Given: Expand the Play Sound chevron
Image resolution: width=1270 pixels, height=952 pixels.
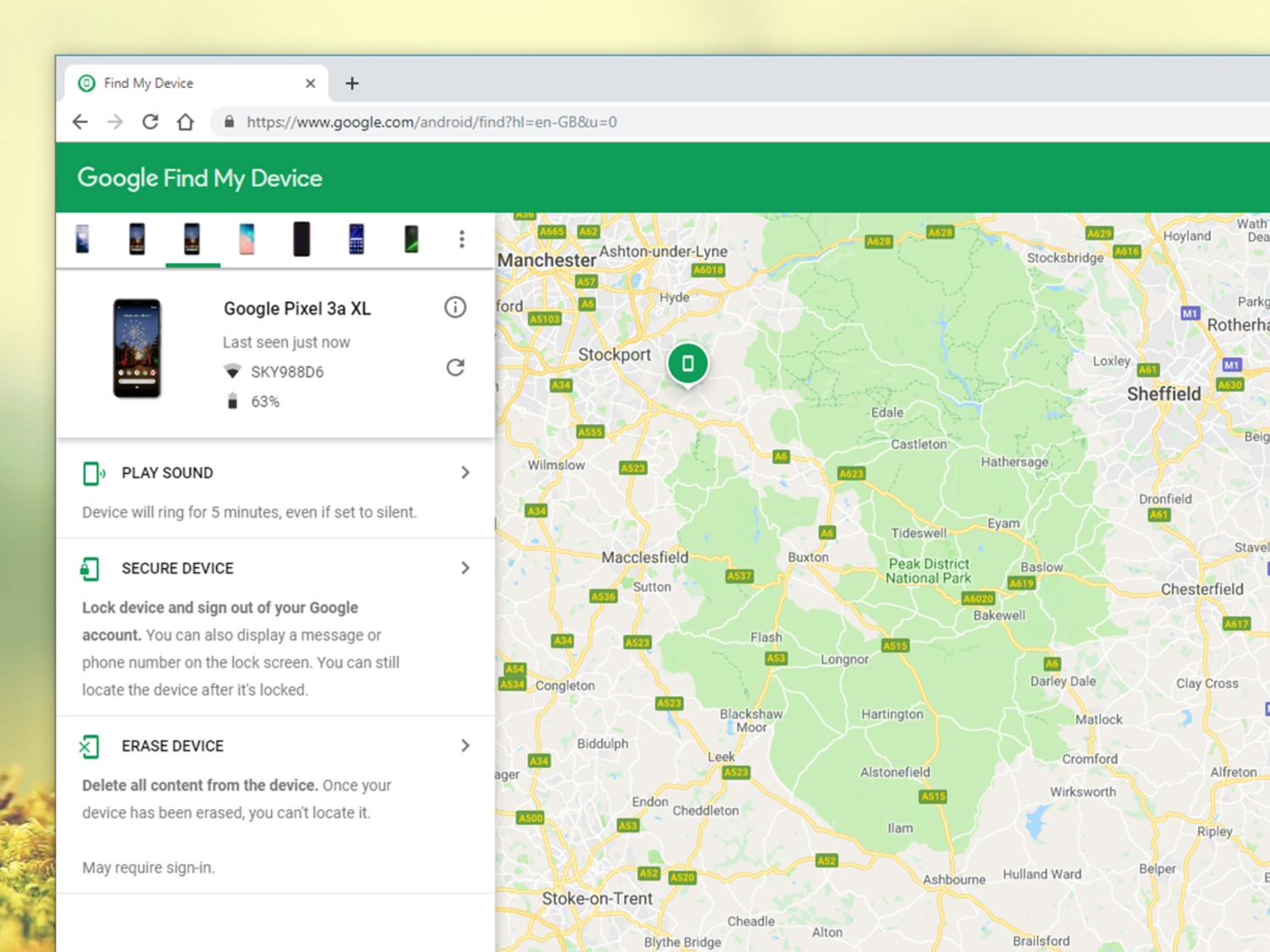Looking at the screenshot, I should pos(466,472).
